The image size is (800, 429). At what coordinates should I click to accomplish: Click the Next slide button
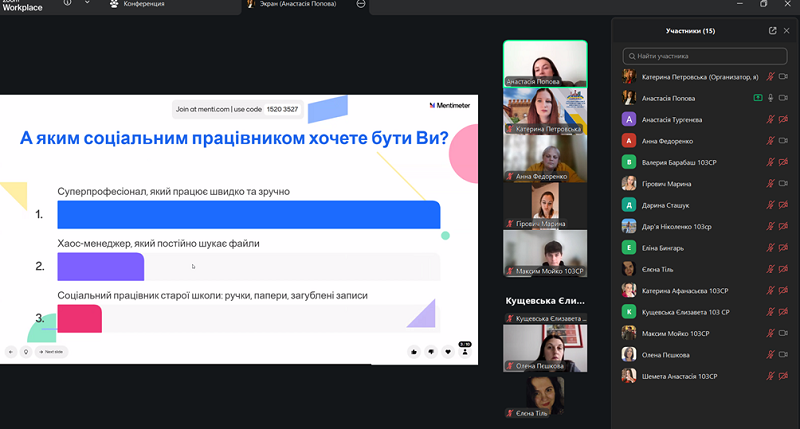(51, 351)
